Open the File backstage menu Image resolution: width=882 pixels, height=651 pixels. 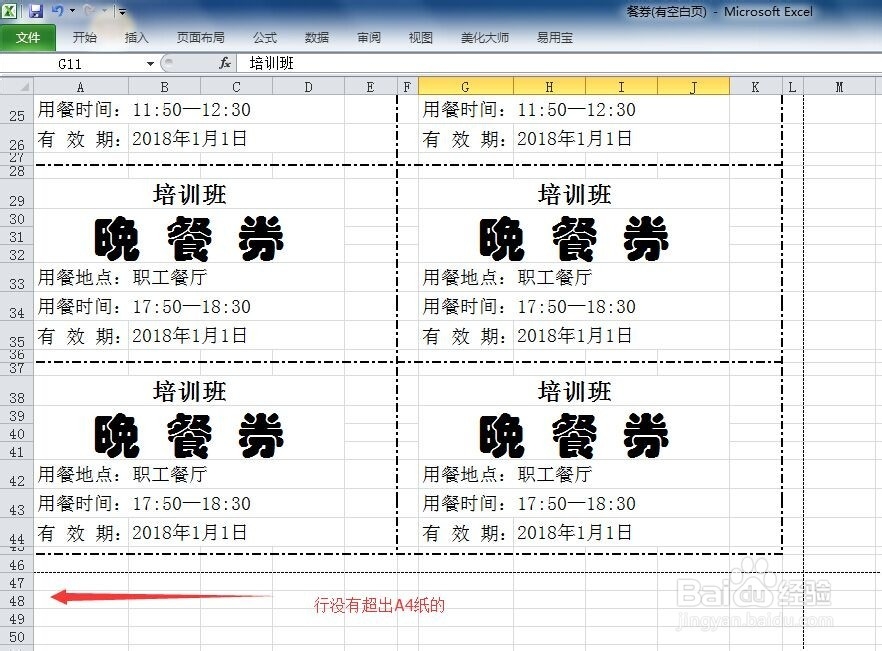[28, 37]
